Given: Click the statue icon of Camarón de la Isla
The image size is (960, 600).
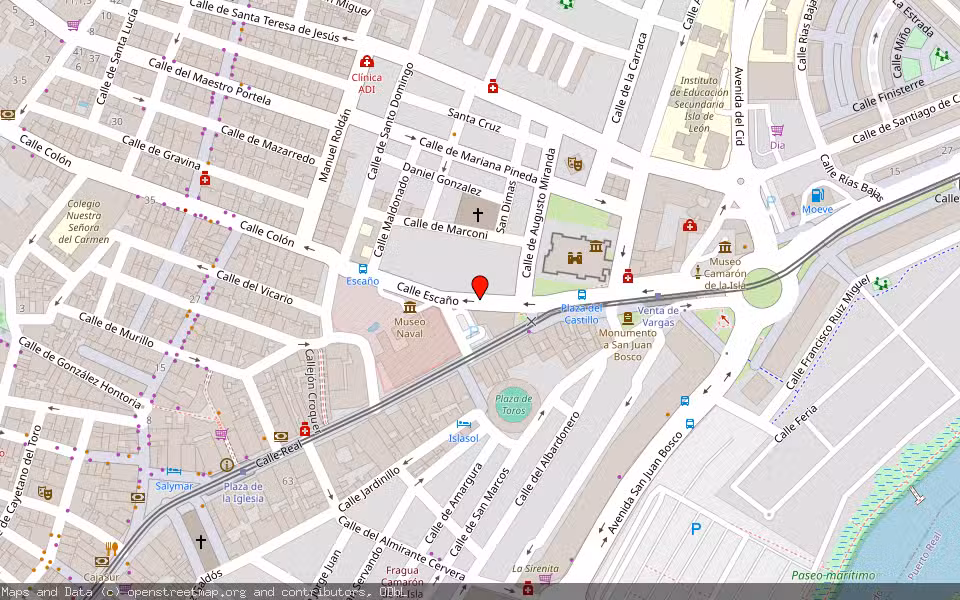Looking at the screenshot, I should coord(698,272).
